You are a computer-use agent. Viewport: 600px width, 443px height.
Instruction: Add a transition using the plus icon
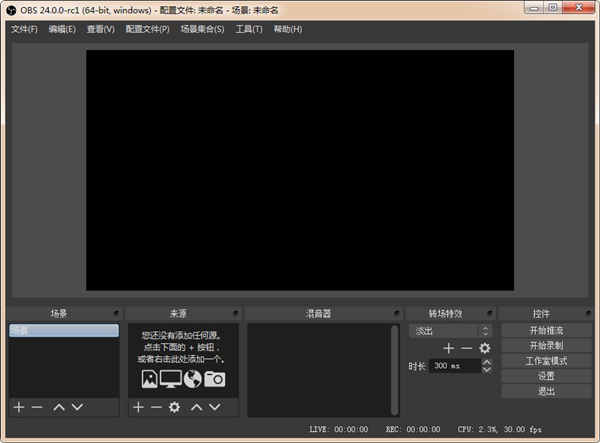pyautogui.click(x=449, y=348)
